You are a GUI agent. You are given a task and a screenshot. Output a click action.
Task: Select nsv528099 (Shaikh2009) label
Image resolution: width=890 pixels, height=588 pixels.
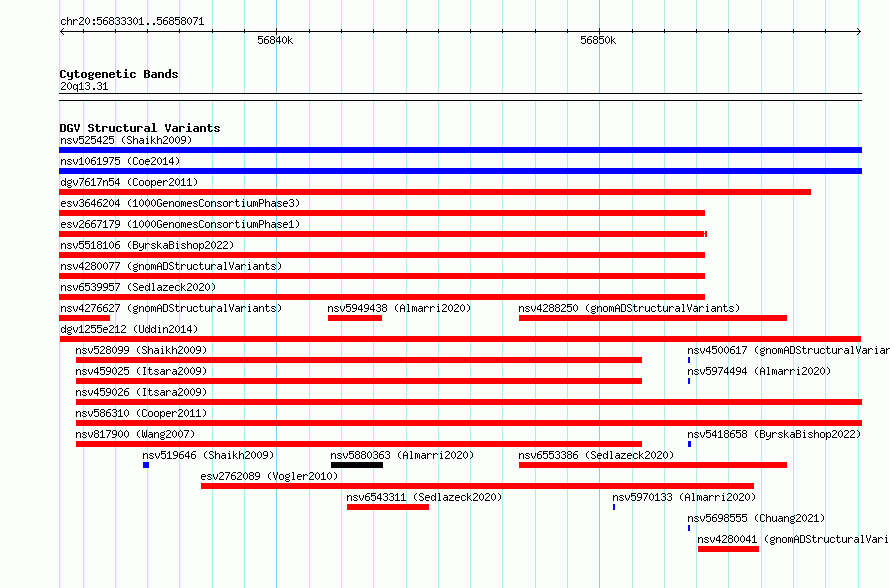click(x=141, y=350)
